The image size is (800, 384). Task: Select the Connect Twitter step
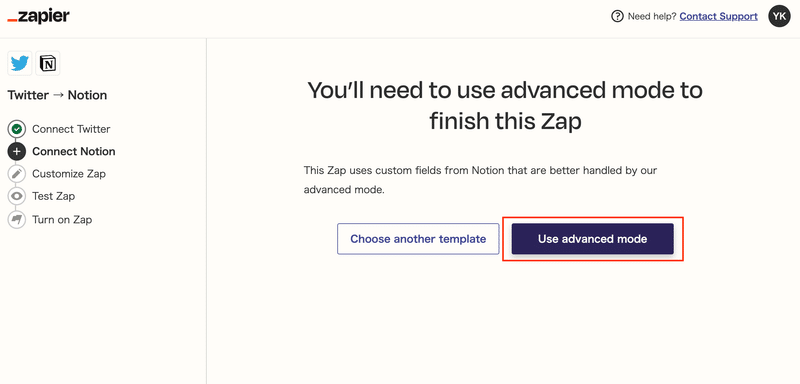coord(71,129)
